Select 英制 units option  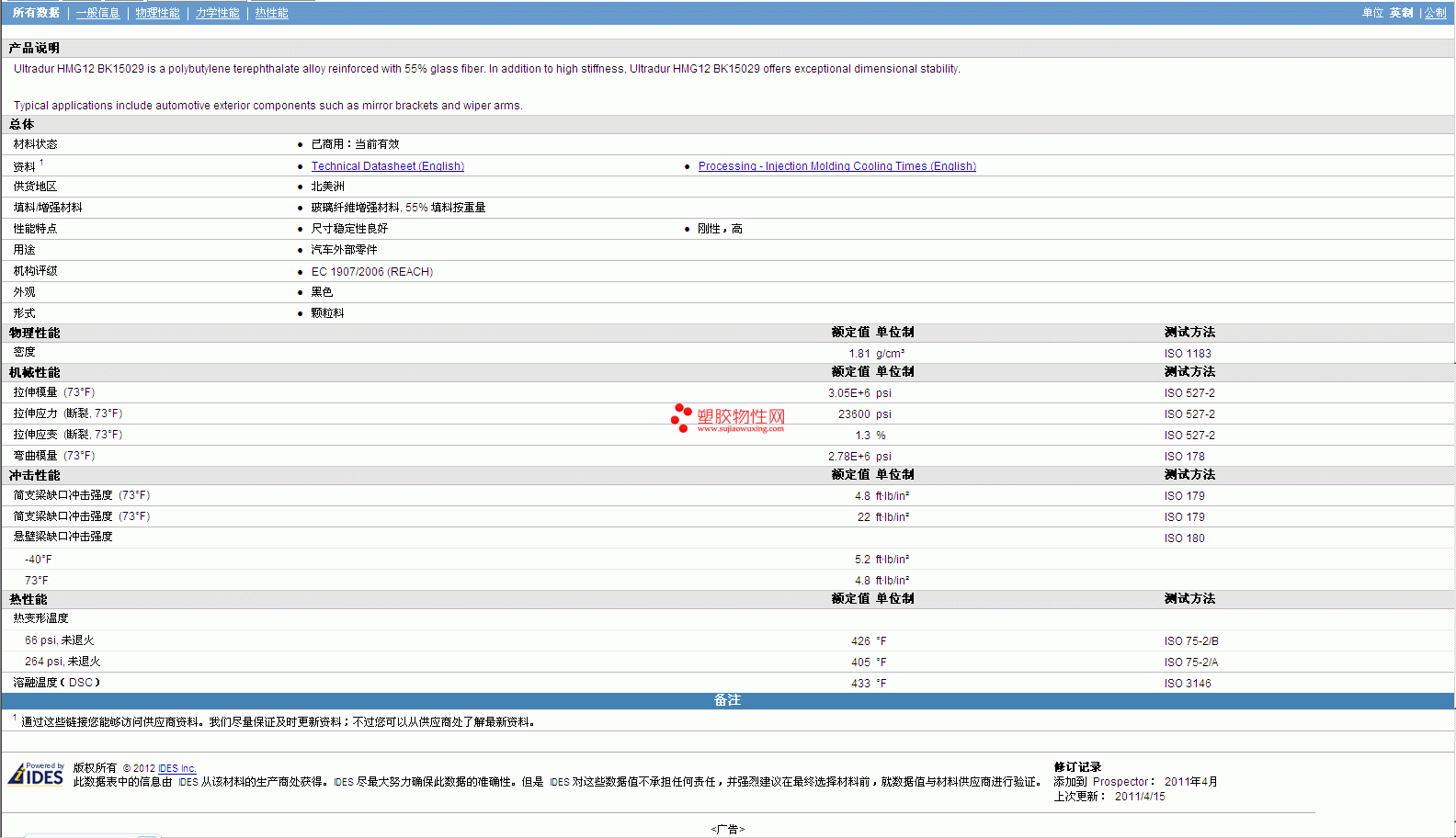pos(1401,13)
